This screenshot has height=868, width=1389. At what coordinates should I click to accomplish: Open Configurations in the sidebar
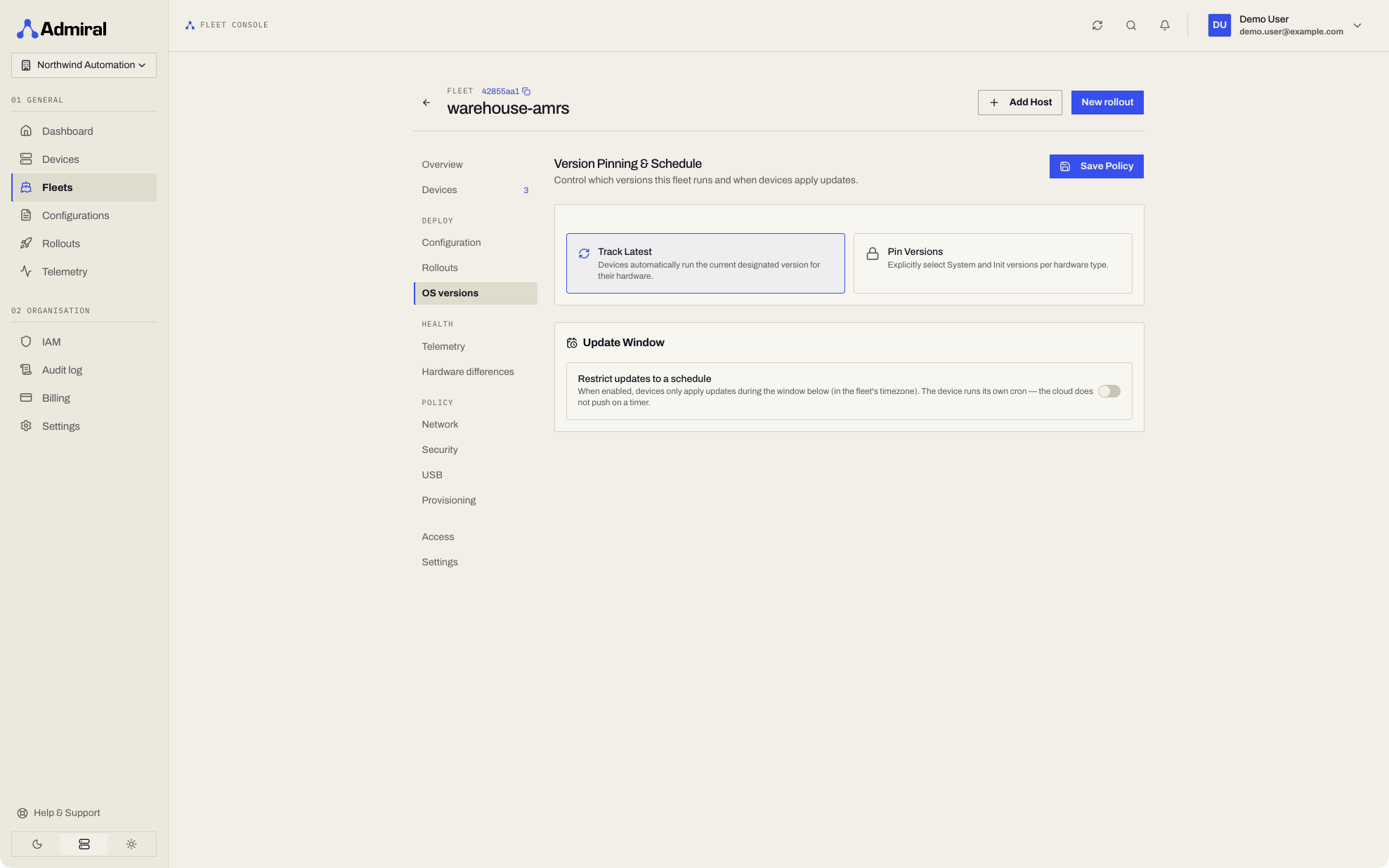84,216
